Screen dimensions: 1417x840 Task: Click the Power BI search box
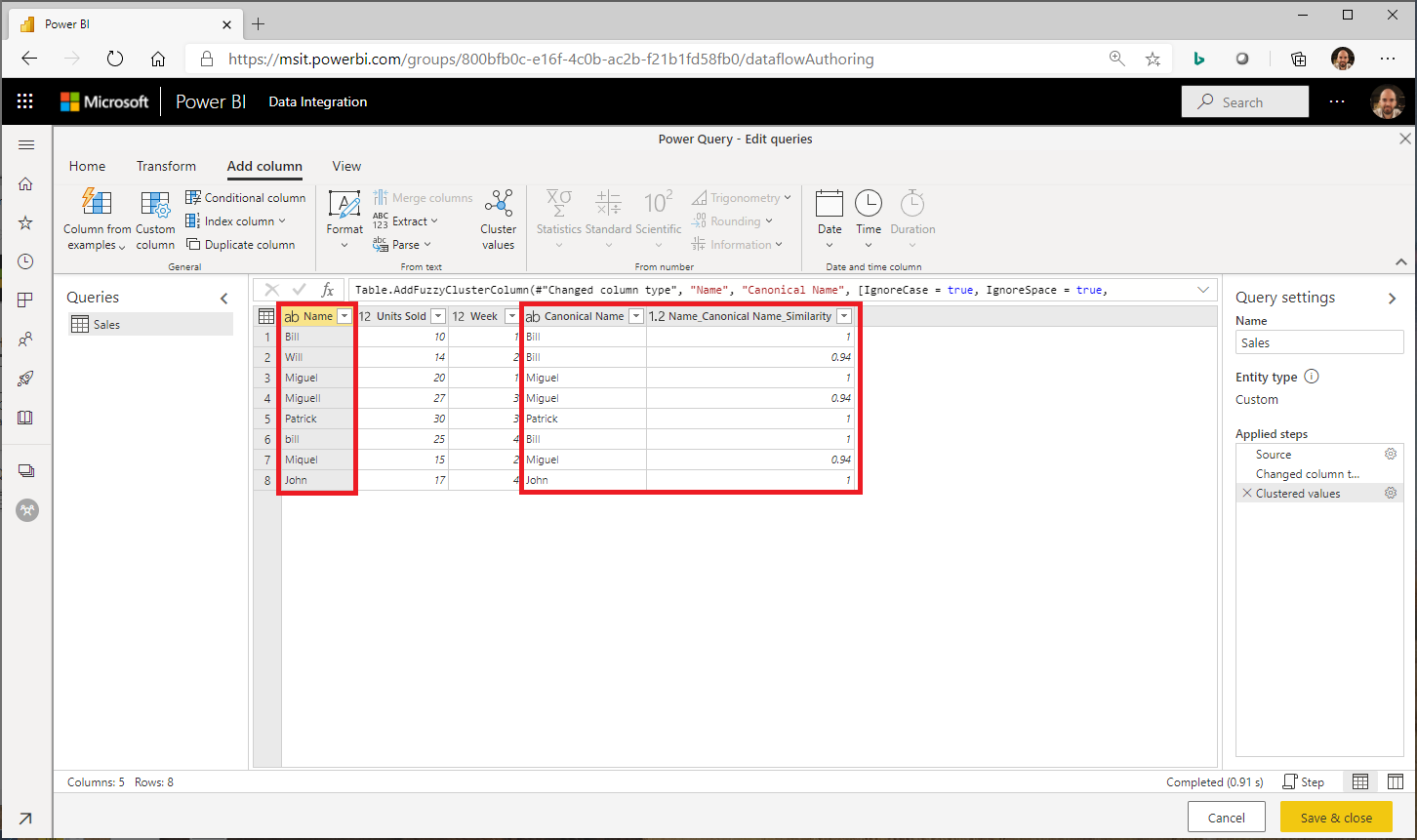tap(1245, 101)
